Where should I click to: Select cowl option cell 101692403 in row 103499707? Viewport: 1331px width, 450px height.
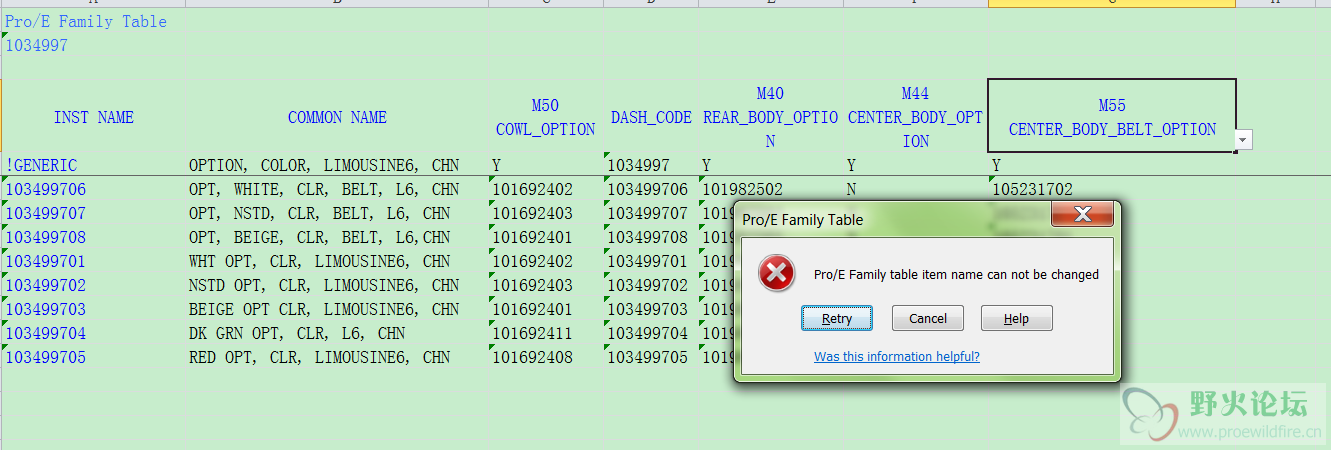tap(546, 213)
